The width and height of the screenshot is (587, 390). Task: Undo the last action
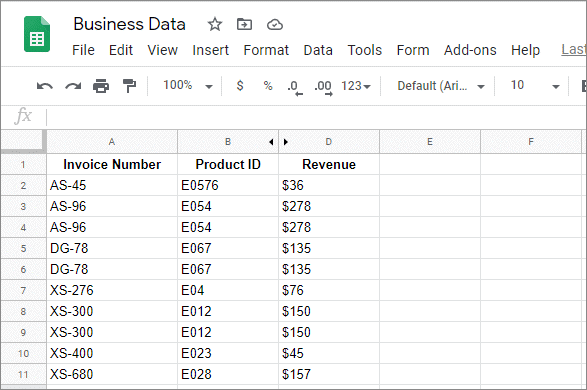[x=45, y=86]
